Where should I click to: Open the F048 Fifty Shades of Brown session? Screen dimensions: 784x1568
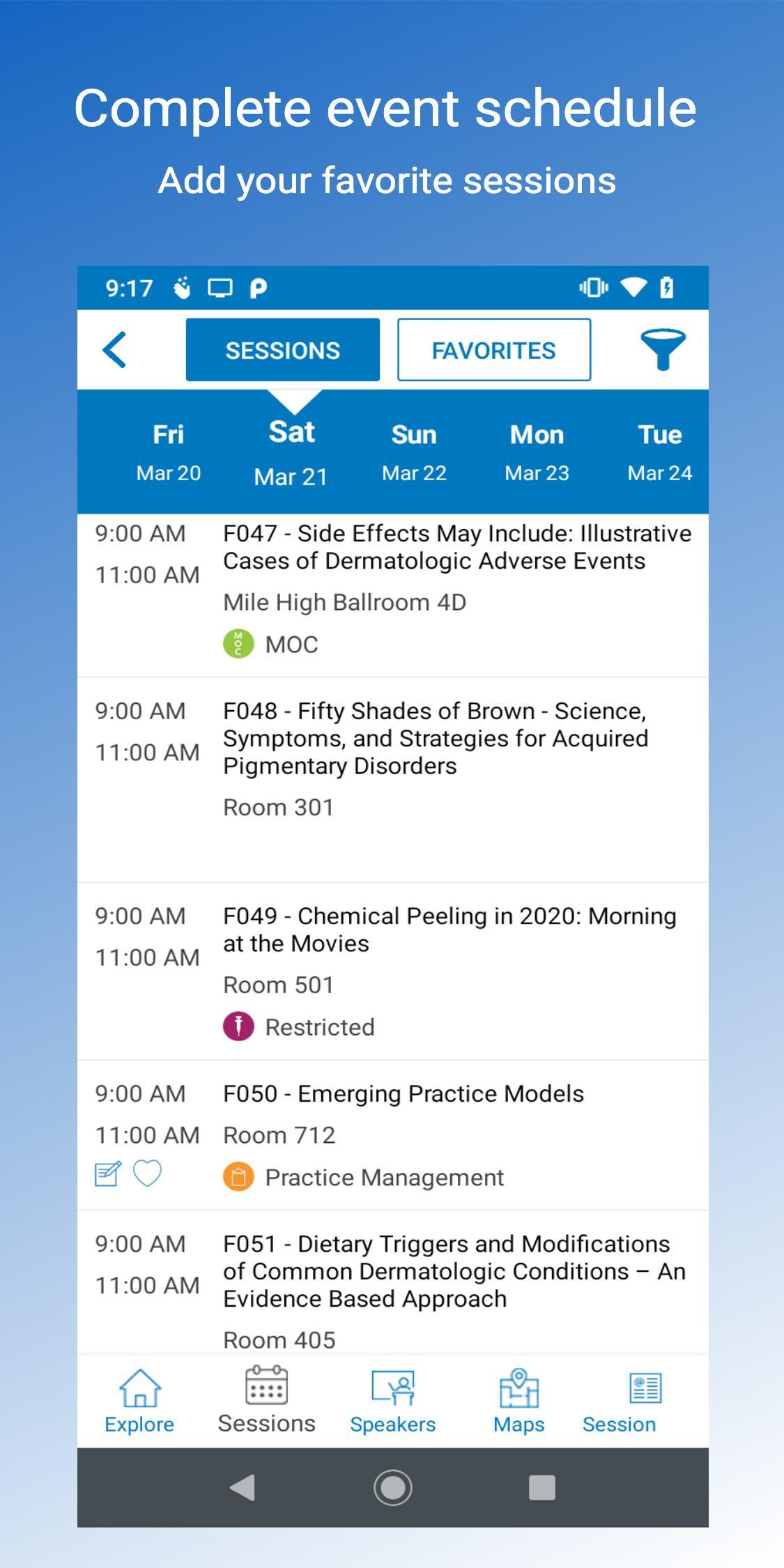pos(392,780)
